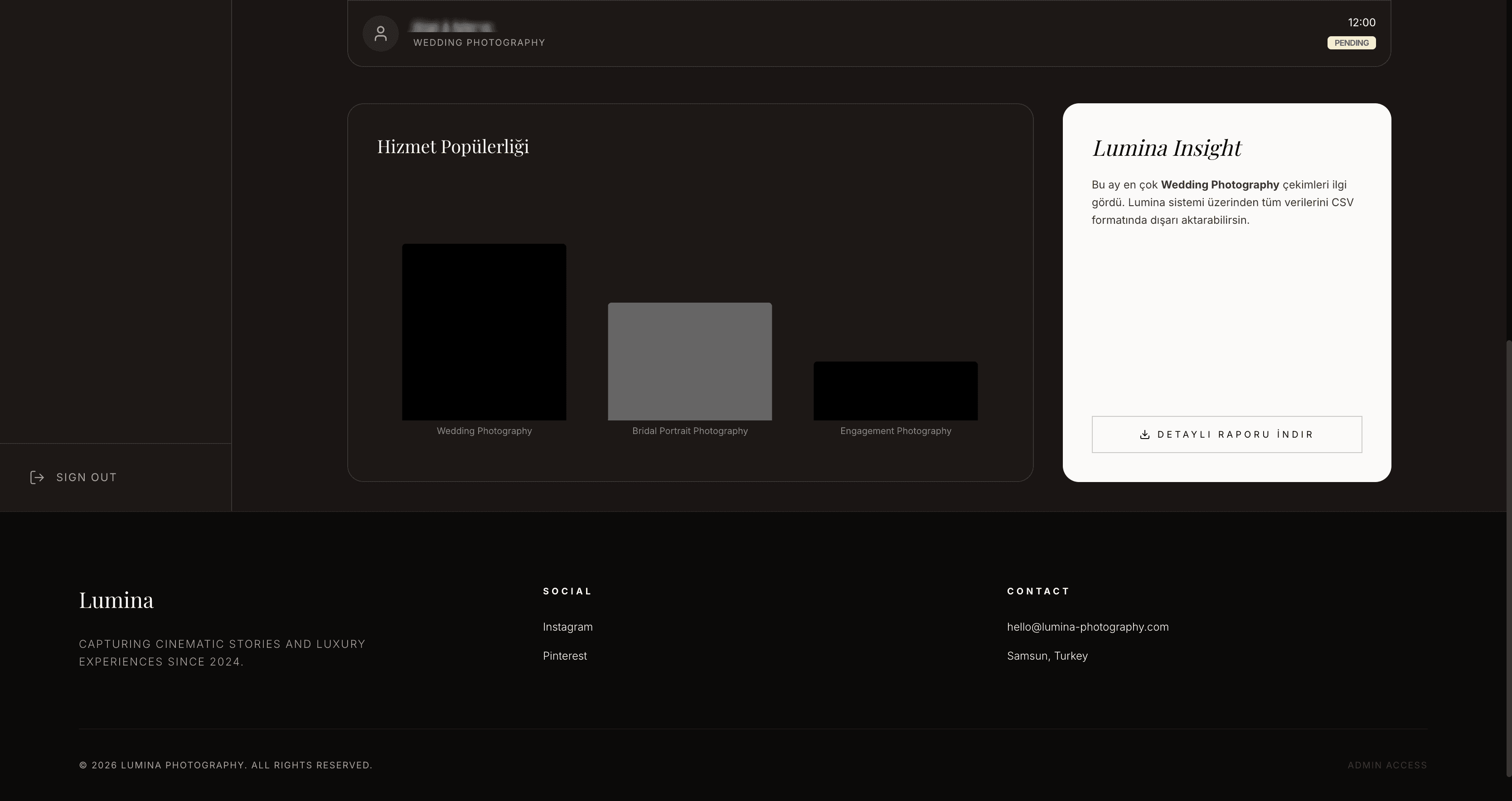Click the footer tagline 'Capturing cinematic stories'
Viewport: 1512px width, 801px height.
tap(222, 652)
